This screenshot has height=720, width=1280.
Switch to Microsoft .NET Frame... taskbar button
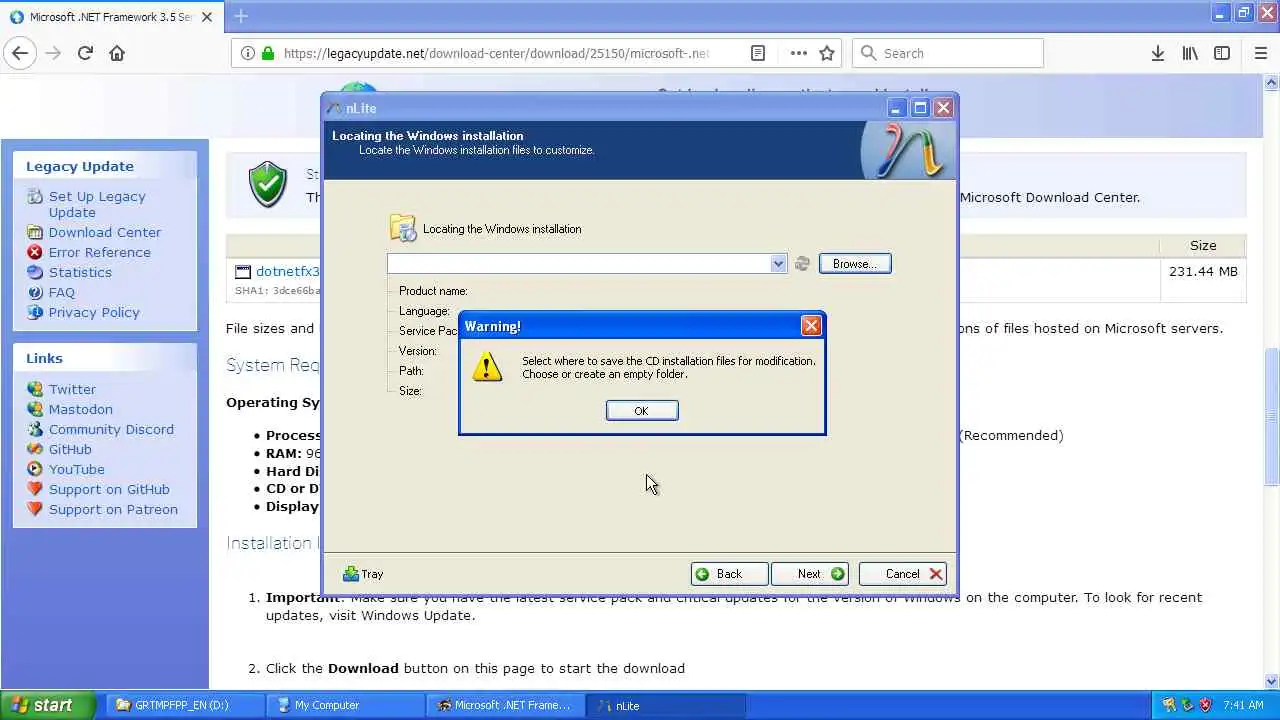pos(506,705)
